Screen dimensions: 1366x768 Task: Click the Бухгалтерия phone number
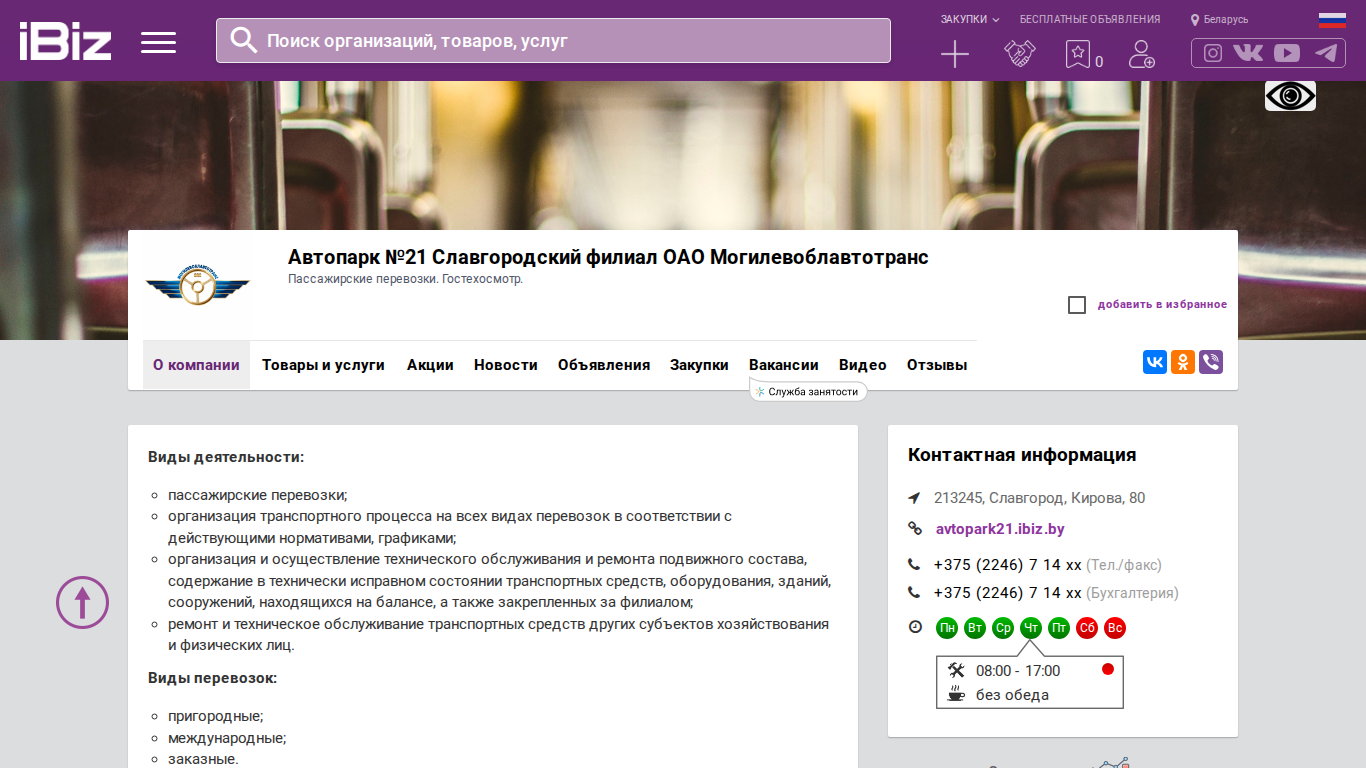pyautogui.click(x=1008, y=592)
